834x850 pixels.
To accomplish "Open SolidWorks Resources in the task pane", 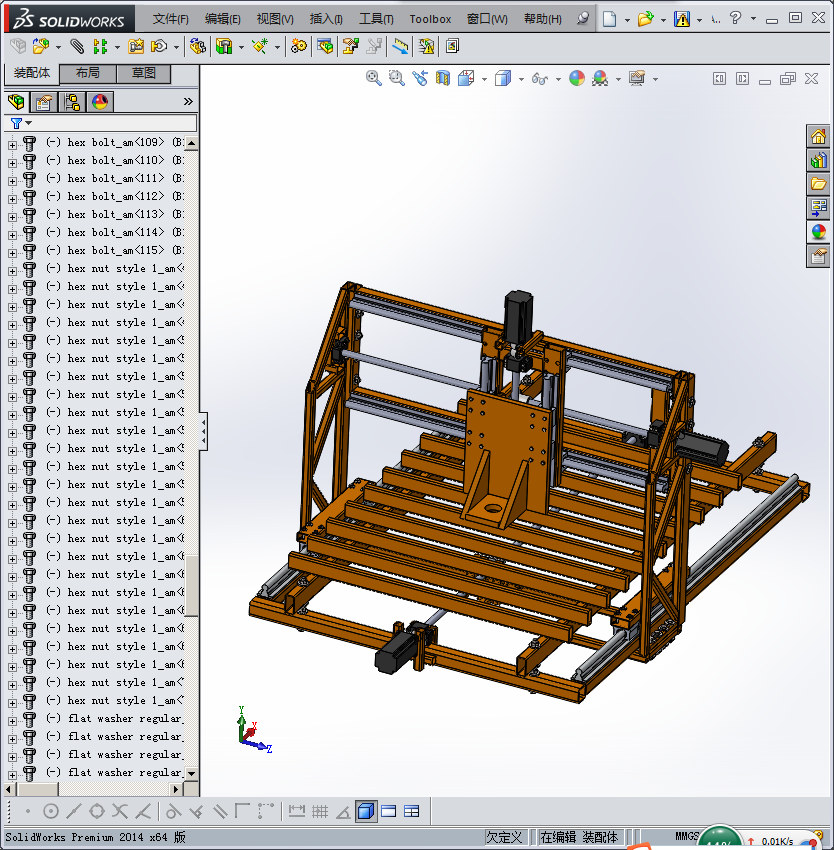I will pyautogui.click(x=818, y=137).
